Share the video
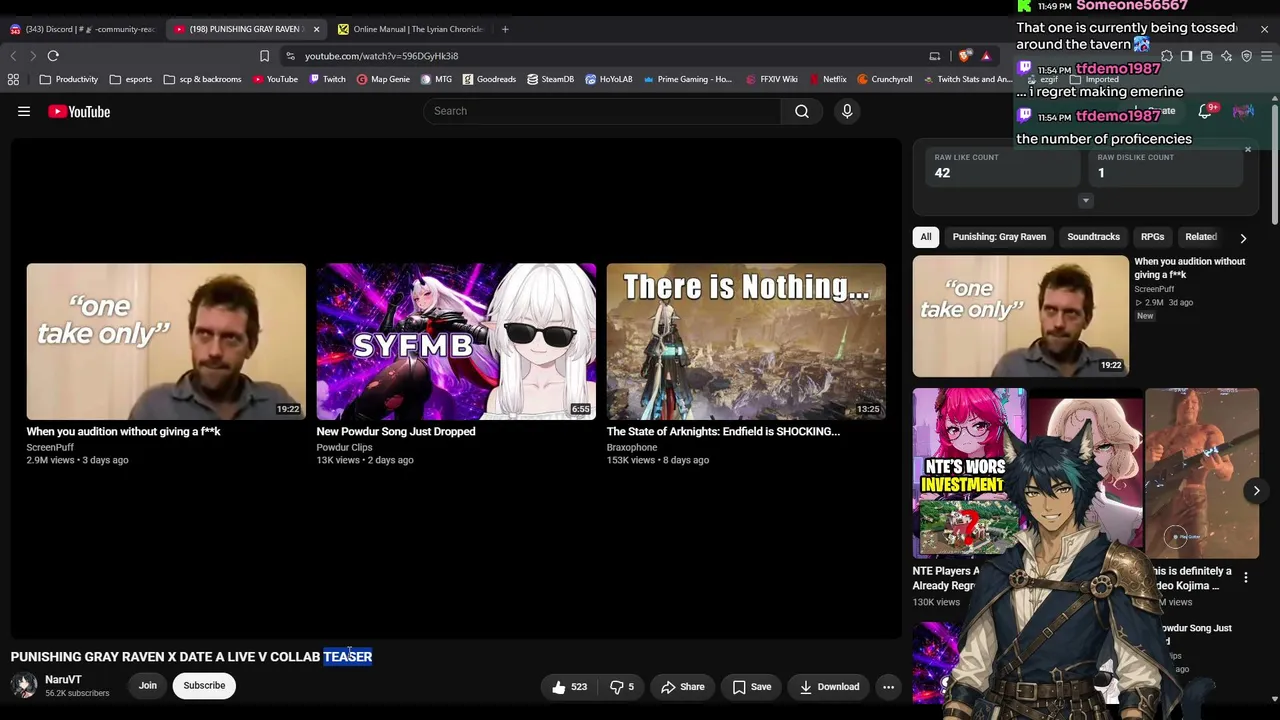Image resolution: width=1280 pixels, height=720 pixels. pyautogui.click(x=683, y=687)
